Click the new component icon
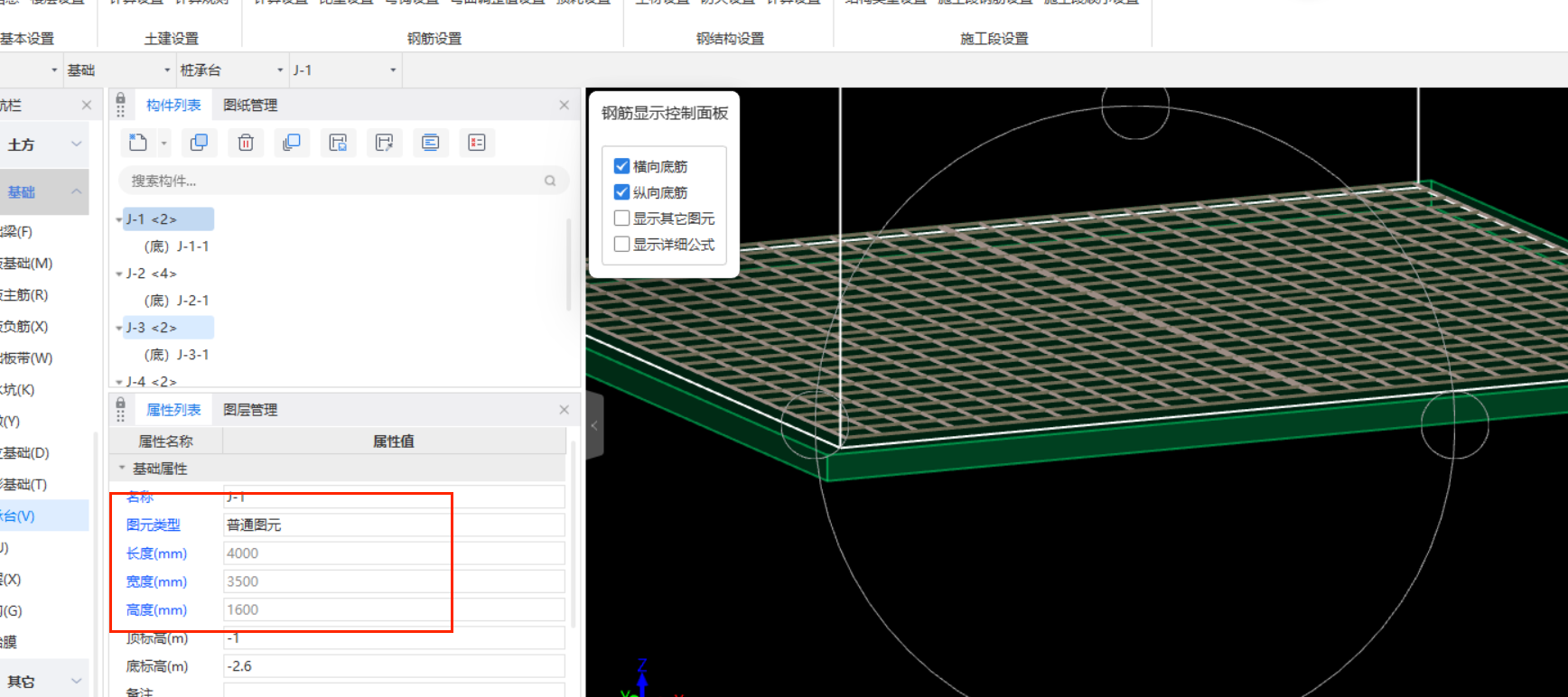The height and width of the screenshot is (697, 1568). 137,143
